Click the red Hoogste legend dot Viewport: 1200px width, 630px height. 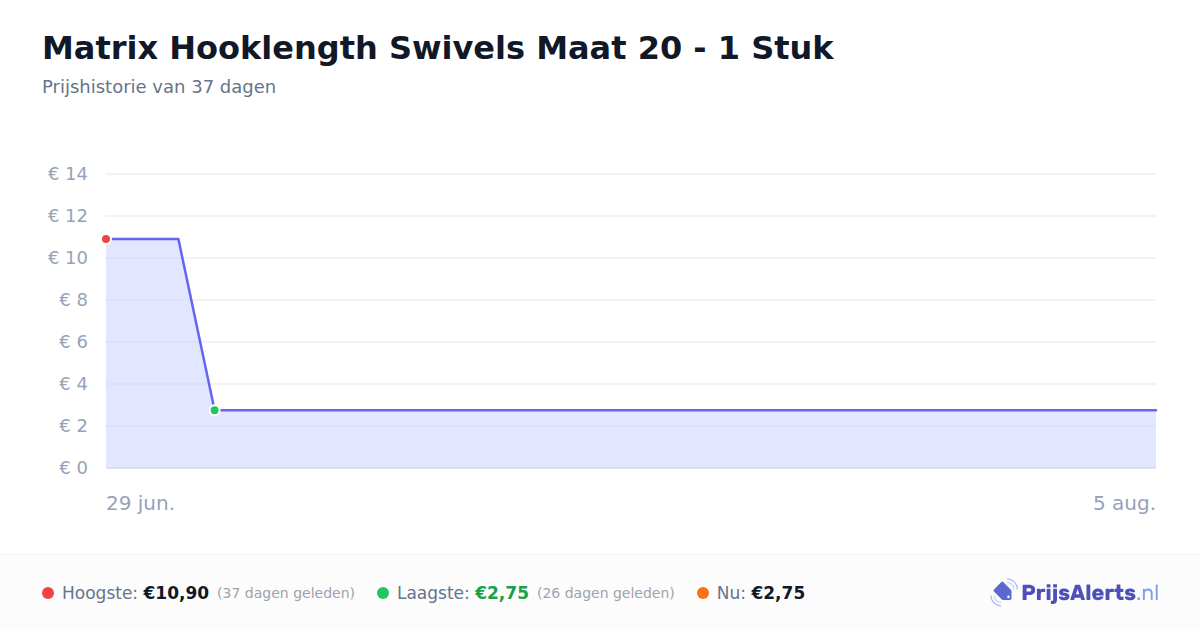(x=48, y=593)
